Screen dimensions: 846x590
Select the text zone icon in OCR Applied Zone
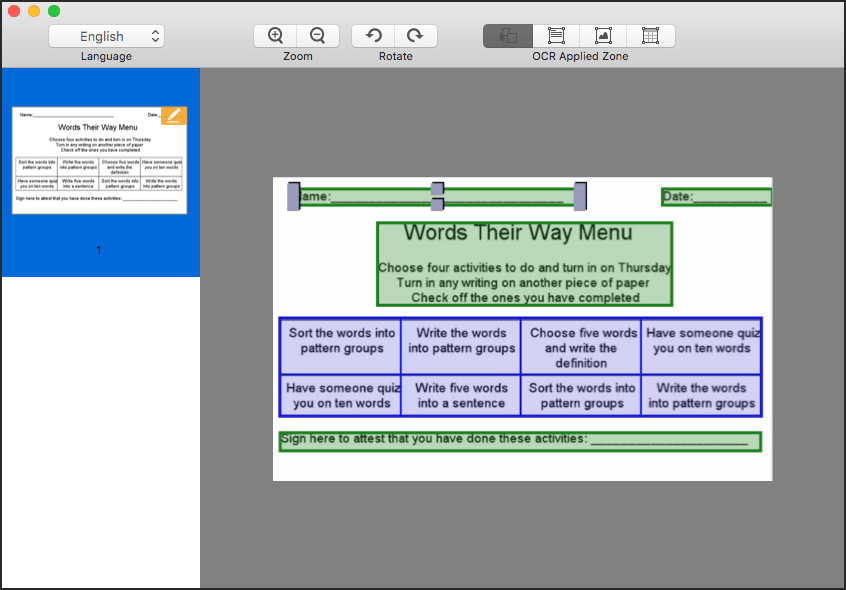tap(555, 34)
